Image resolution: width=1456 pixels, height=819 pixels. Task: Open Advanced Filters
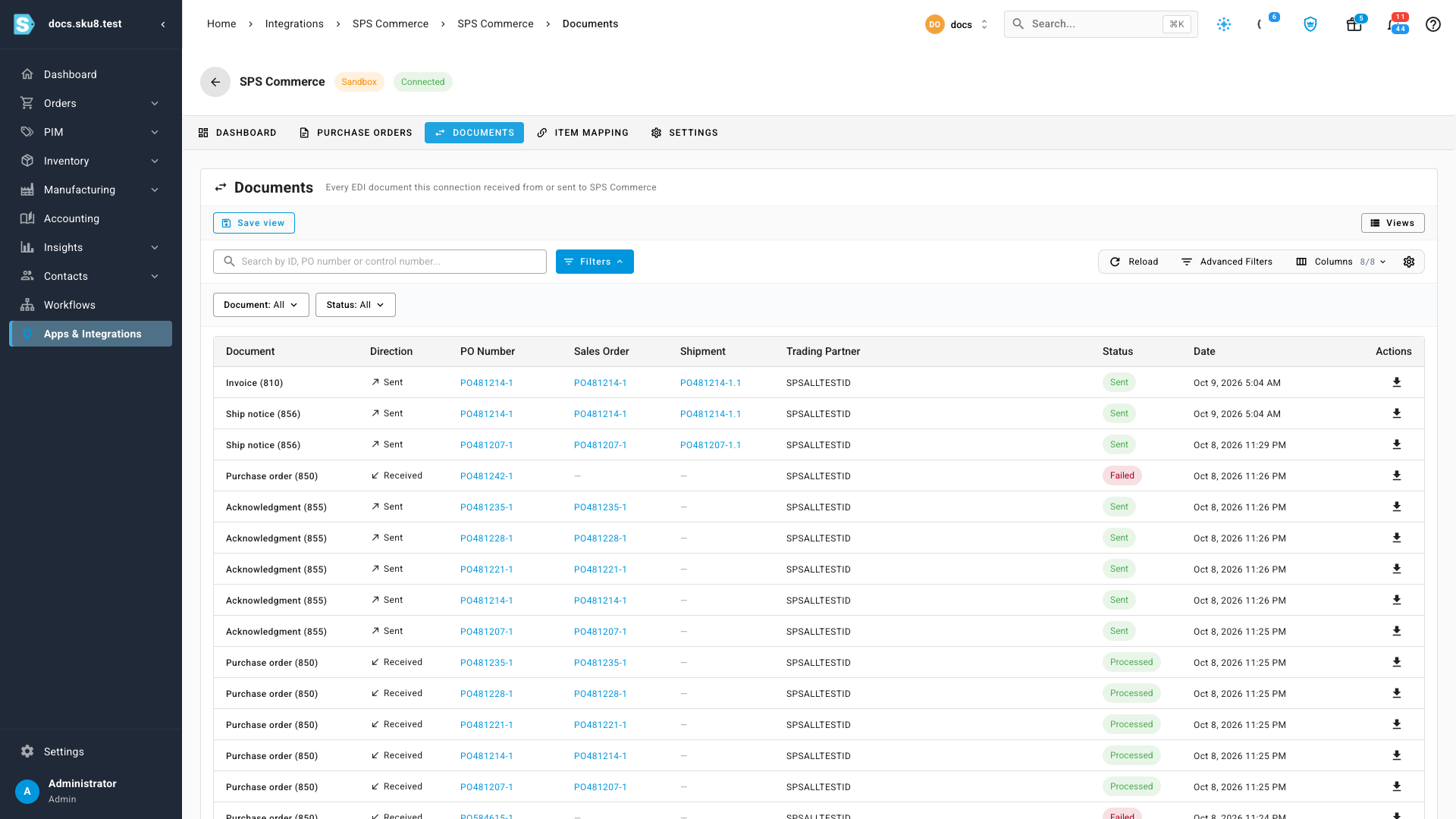pos(1227,262)
